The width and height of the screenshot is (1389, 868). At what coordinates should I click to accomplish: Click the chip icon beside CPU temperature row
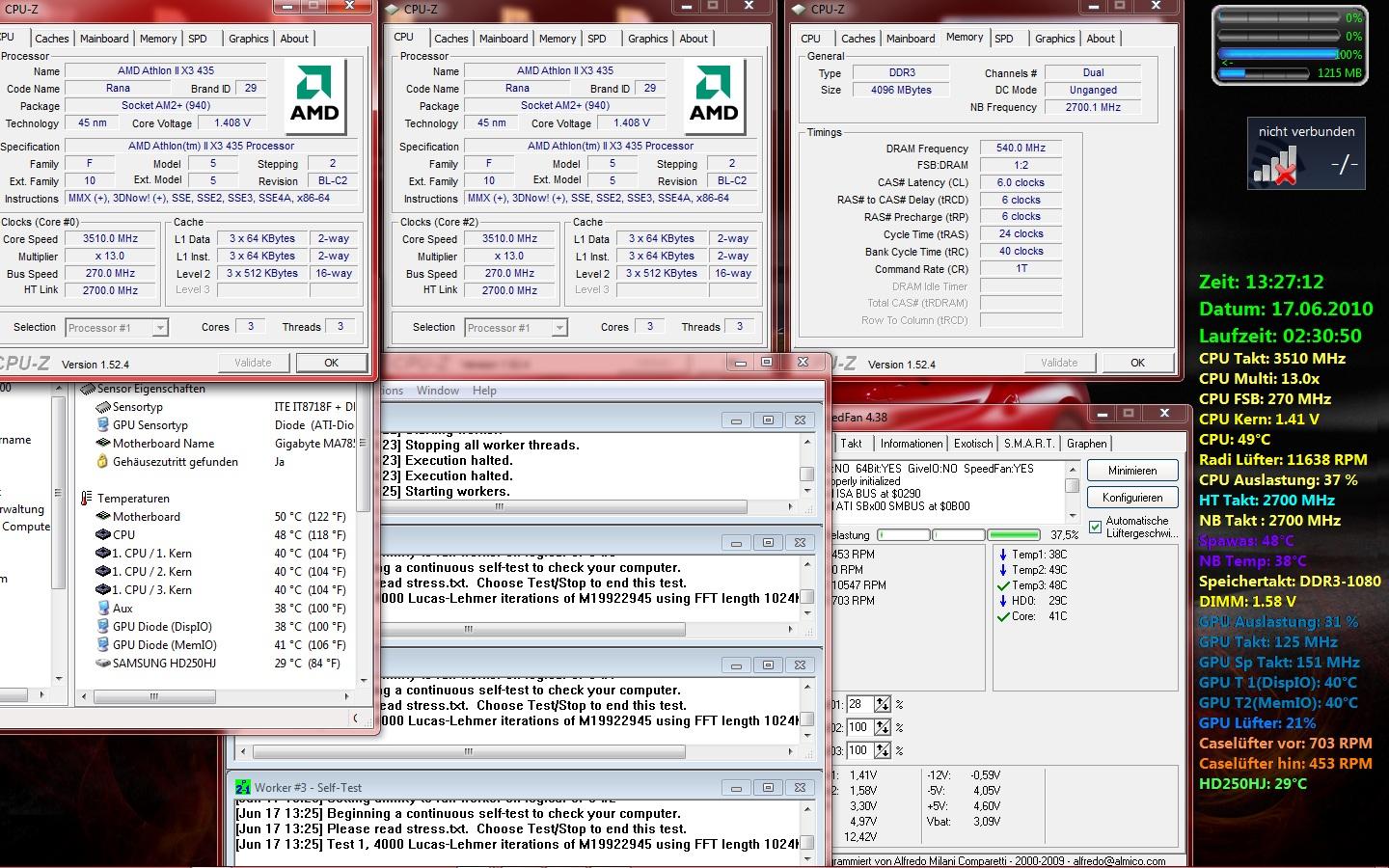click(103, 534)
